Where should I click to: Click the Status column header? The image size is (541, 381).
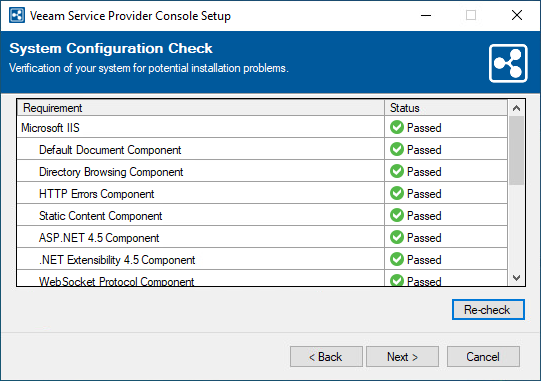point(446,108)
